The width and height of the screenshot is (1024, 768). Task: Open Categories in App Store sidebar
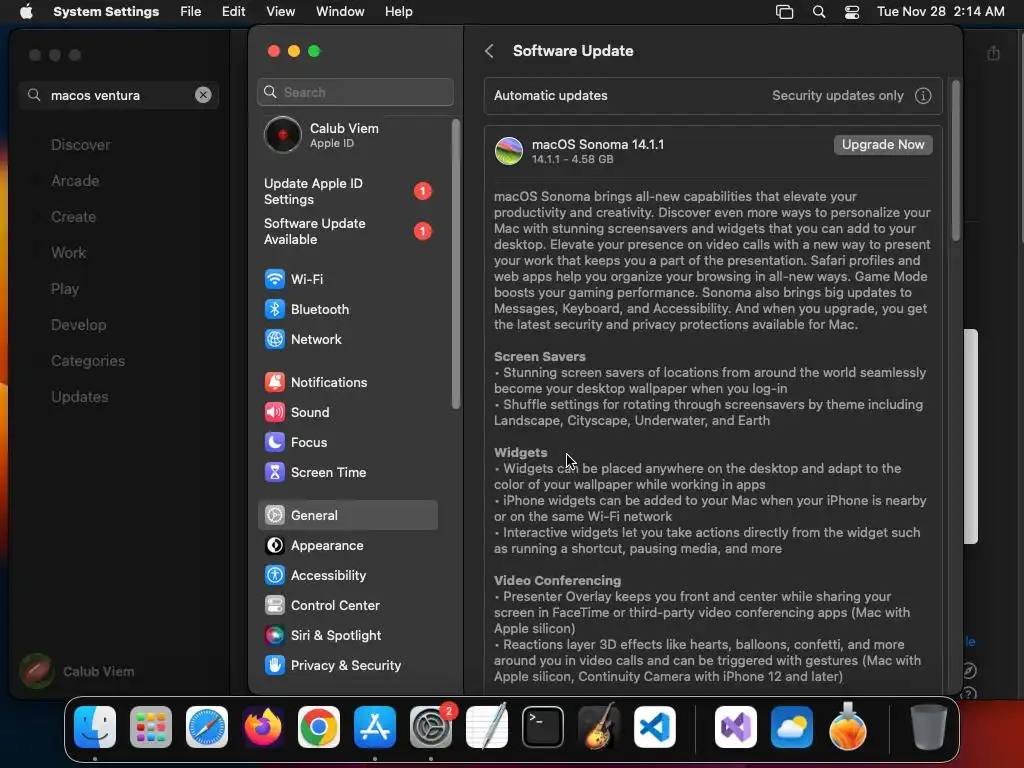coord(88,360)
